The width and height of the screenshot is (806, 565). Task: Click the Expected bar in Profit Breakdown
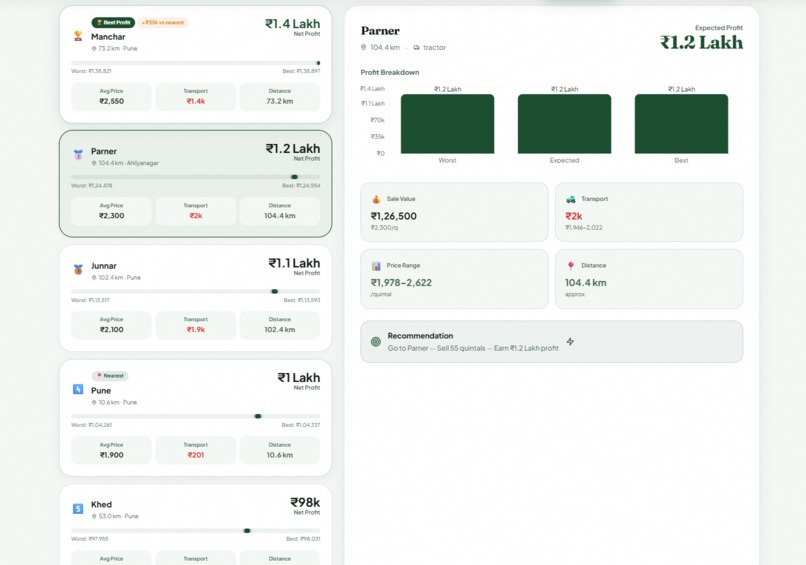click(x=564, y=123)
